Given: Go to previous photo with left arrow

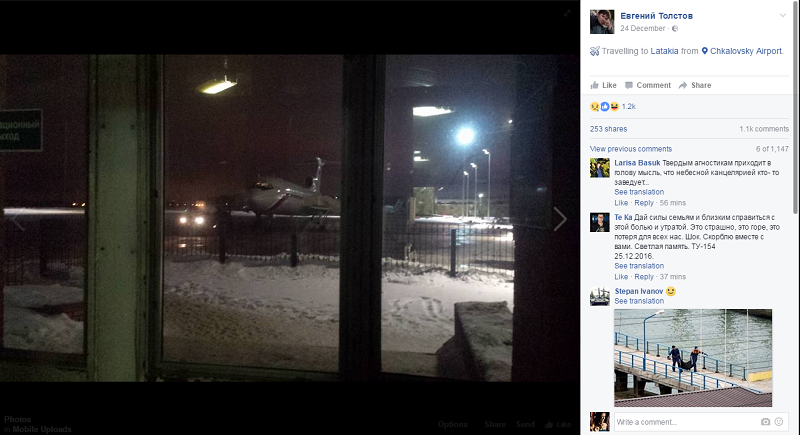Looking at the screenshot, I should 18,219.
